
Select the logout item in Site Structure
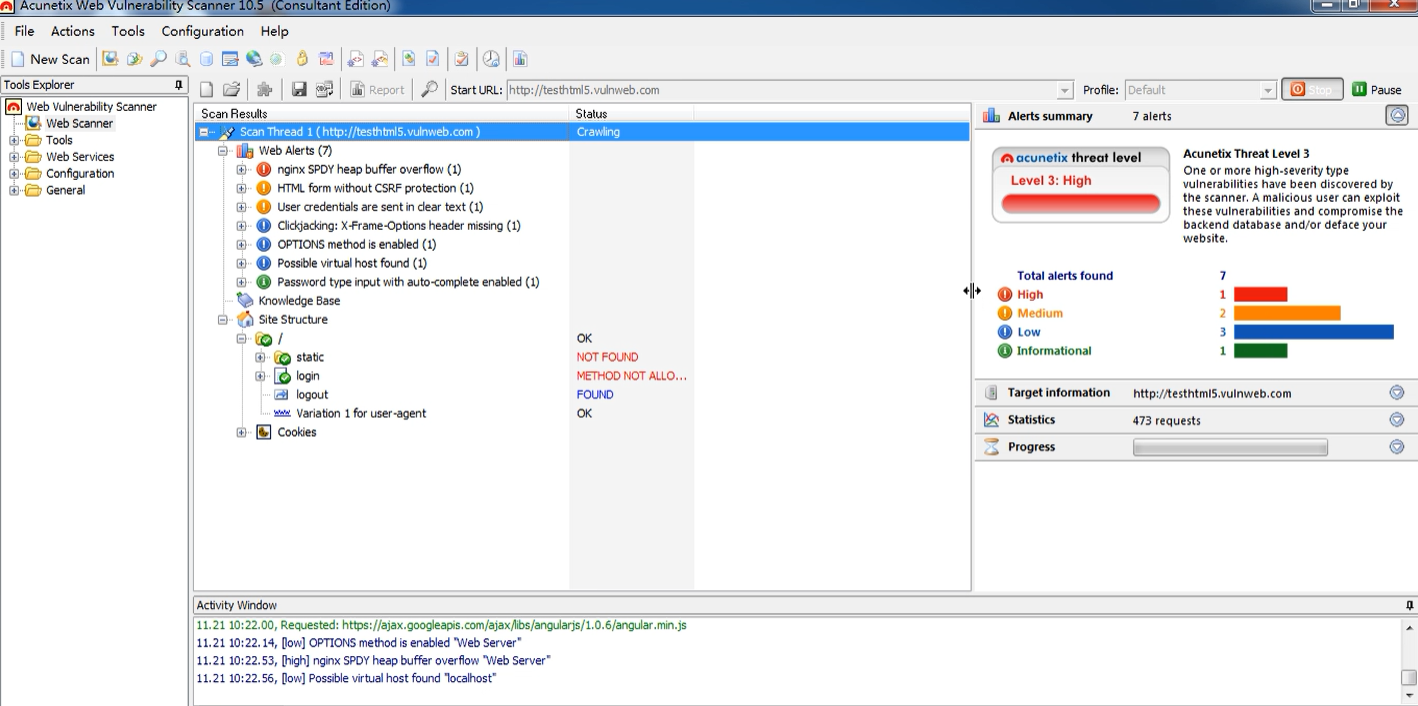[x=312, y=395]
